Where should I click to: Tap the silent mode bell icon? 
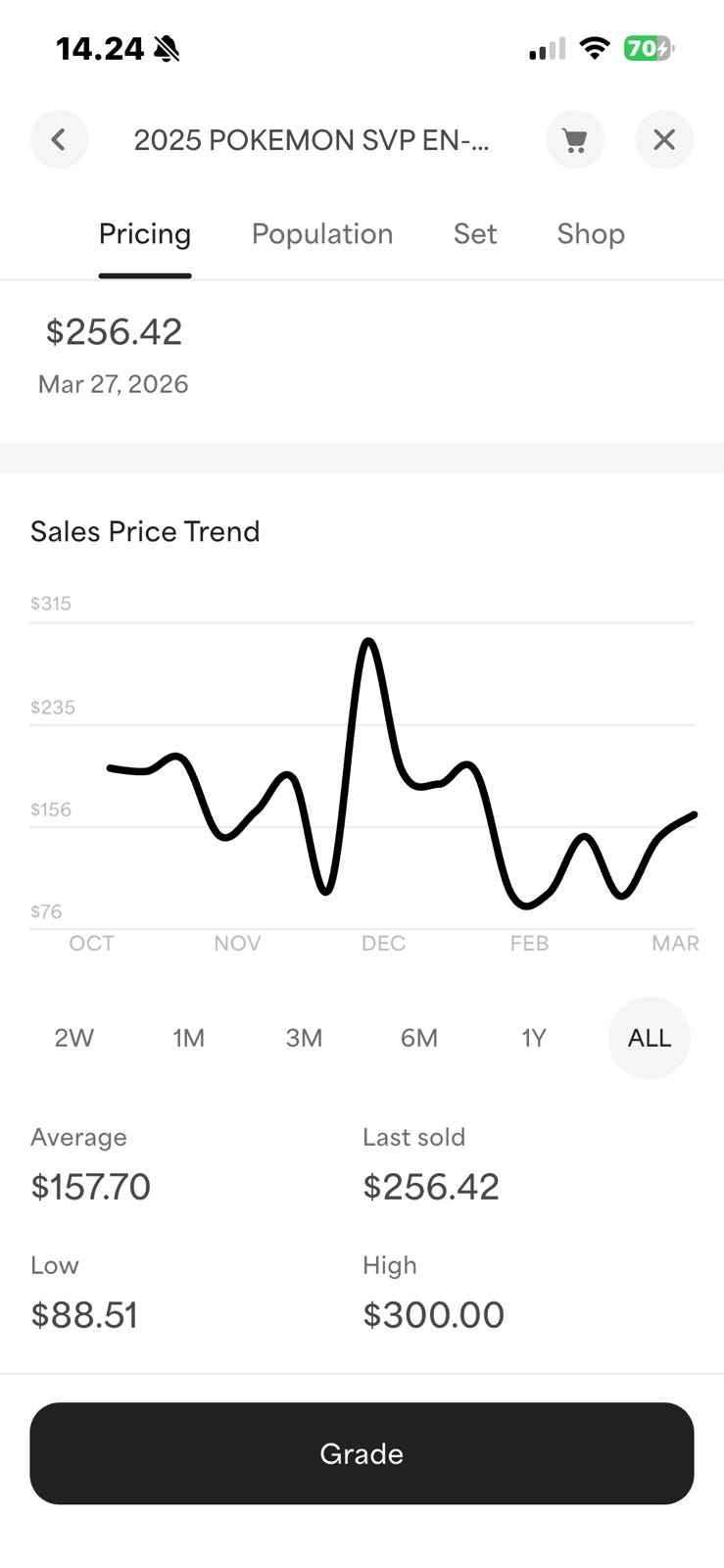click(x=167, y=48)
